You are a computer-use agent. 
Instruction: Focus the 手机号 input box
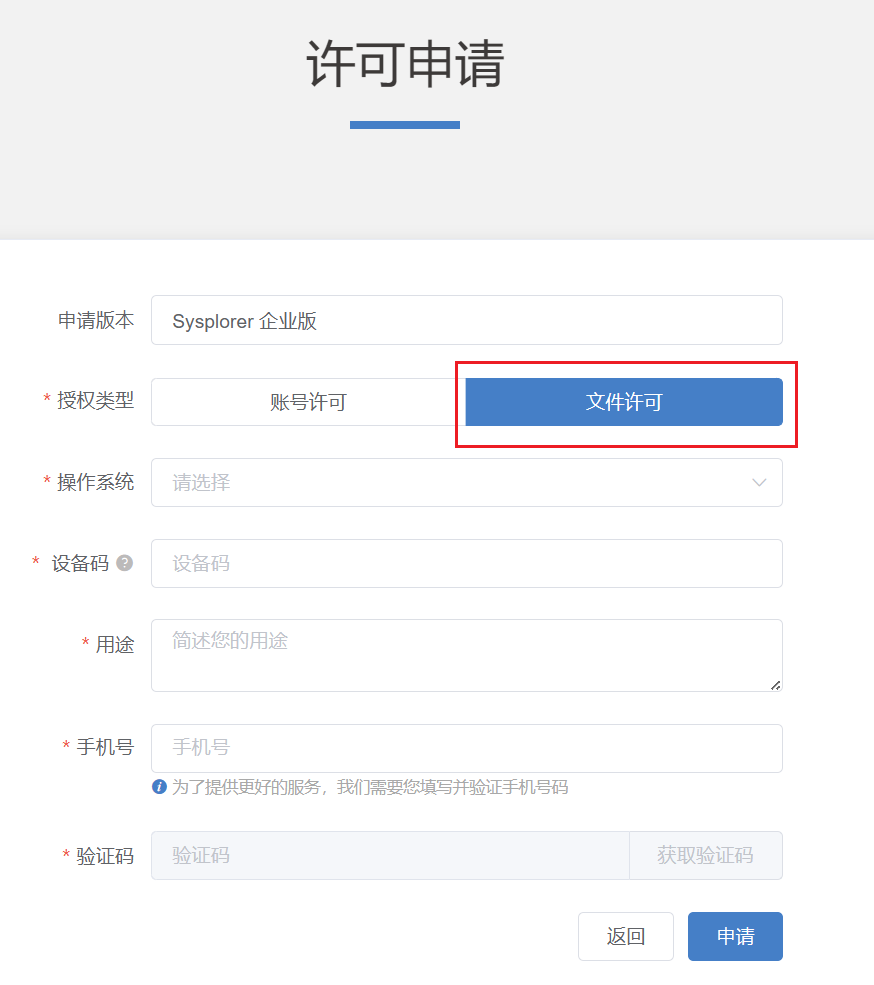(466, 748)
